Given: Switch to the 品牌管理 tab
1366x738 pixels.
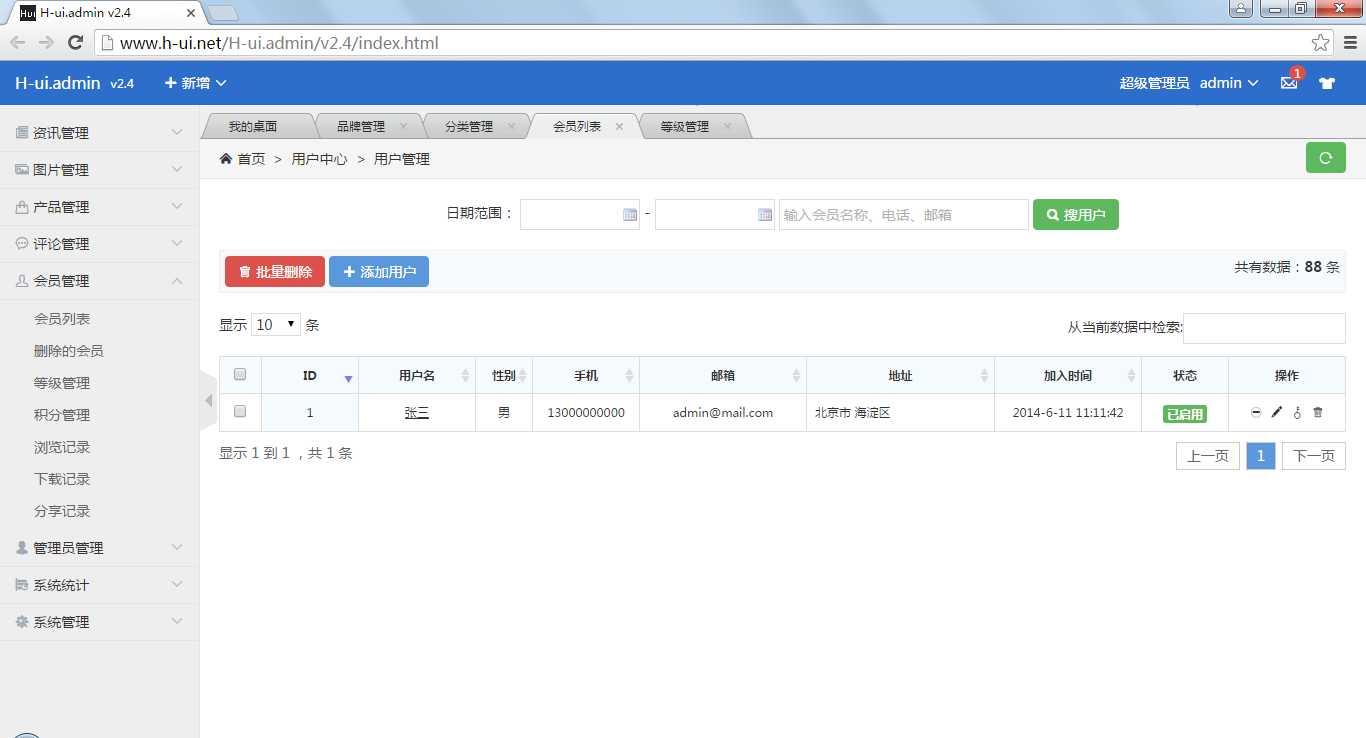Looking at the screenshot, I should [x=368, y=127].
